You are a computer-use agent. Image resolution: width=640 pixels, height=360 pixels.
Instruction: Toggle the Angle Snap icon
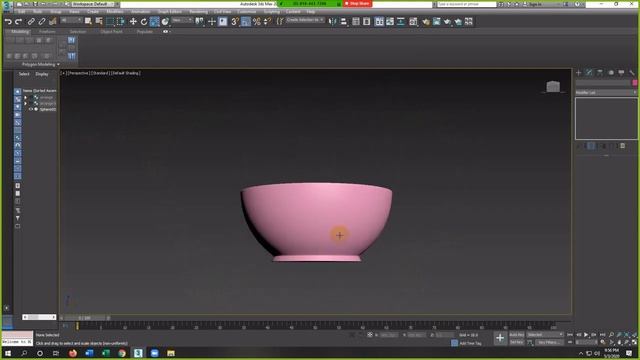click(246, 22)
